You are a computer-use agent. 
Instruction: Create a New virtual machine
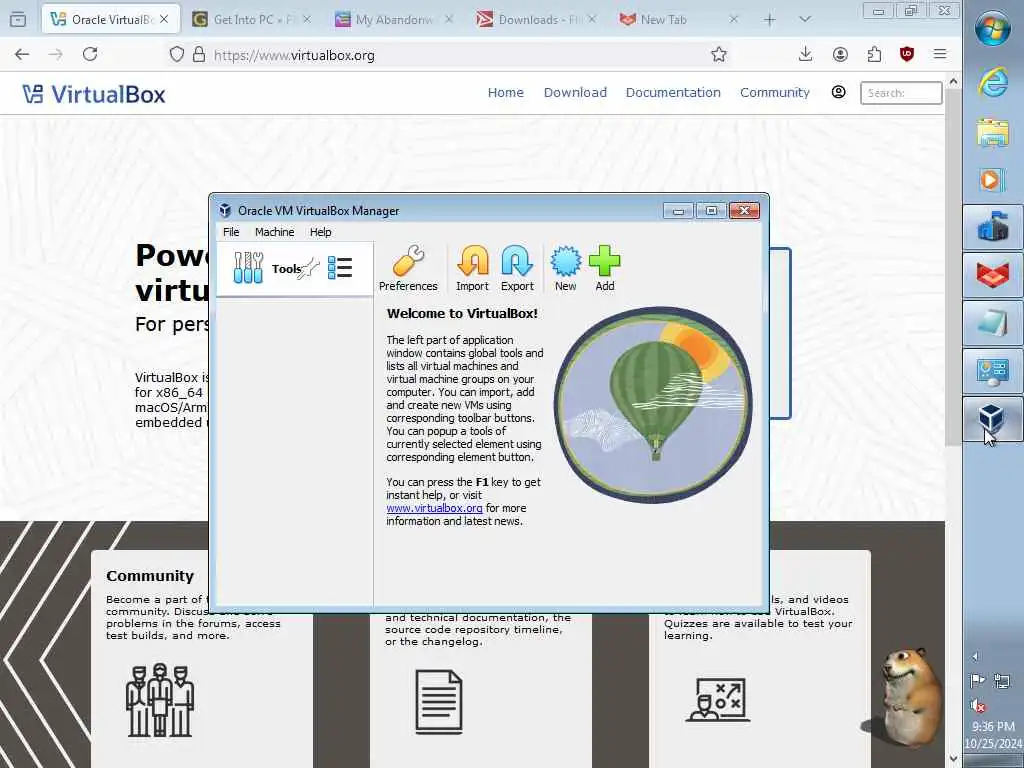pos(566,268)
